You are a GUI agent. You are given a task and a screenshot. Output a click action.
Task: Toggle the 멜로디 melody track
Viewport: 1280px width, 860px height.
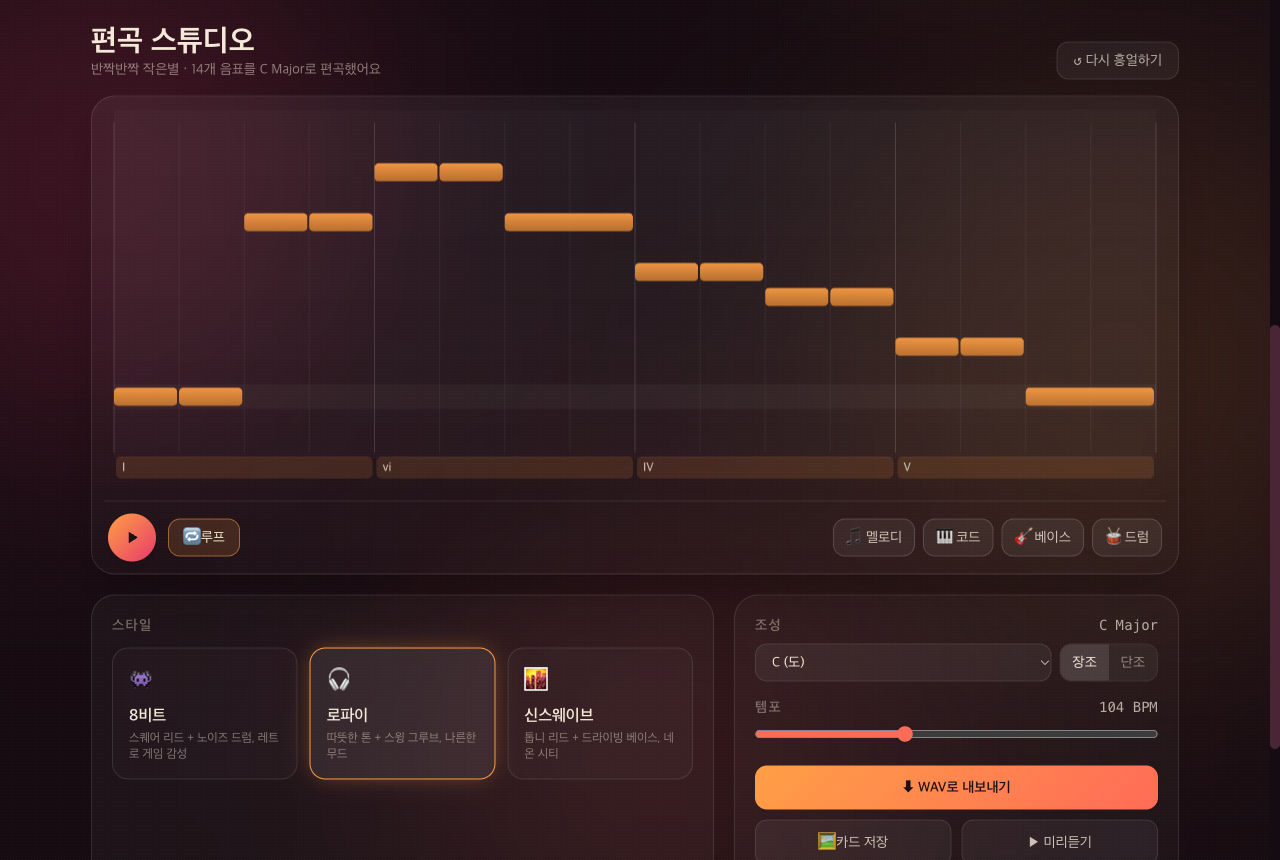pyautogui.click(x=873, y=537)
